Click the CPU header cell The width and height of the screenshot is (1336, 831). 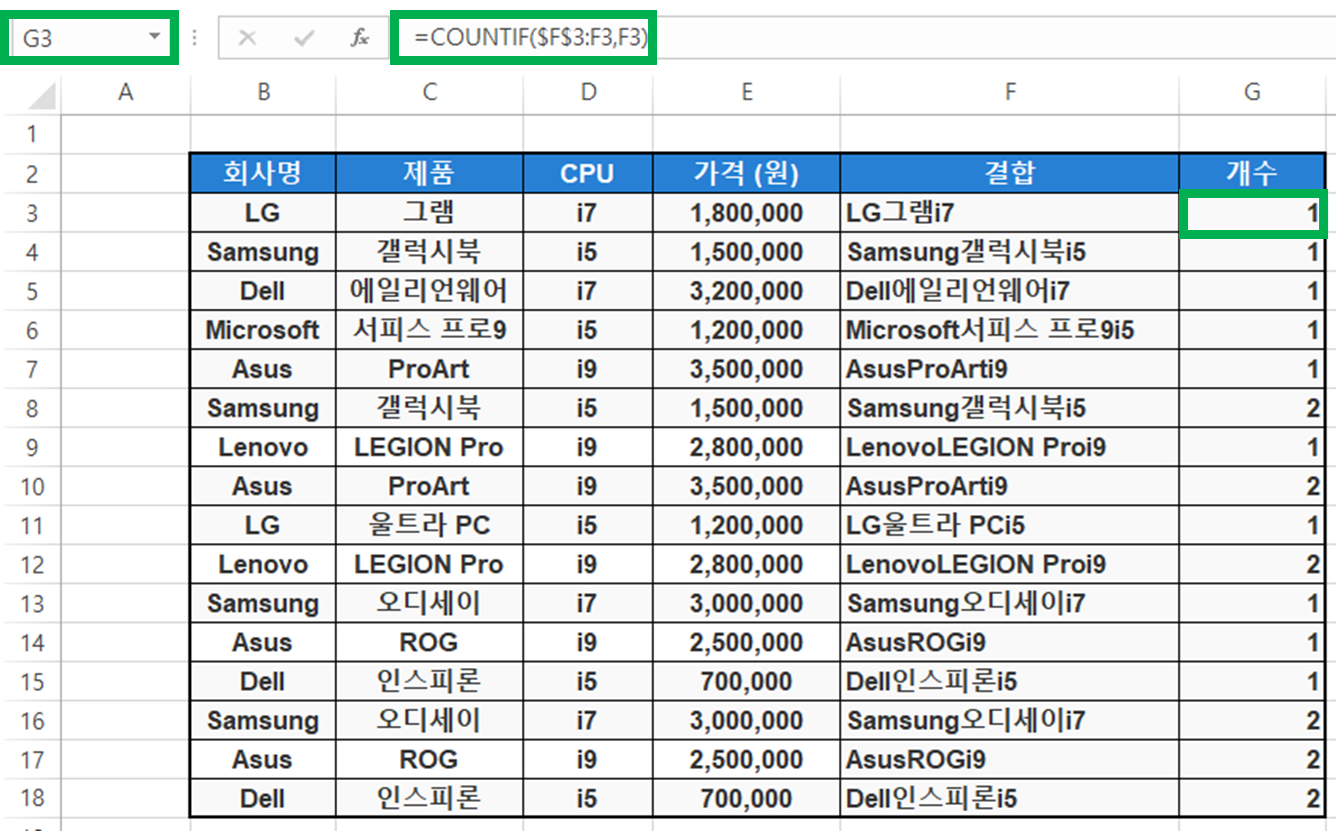click(588, 174)
